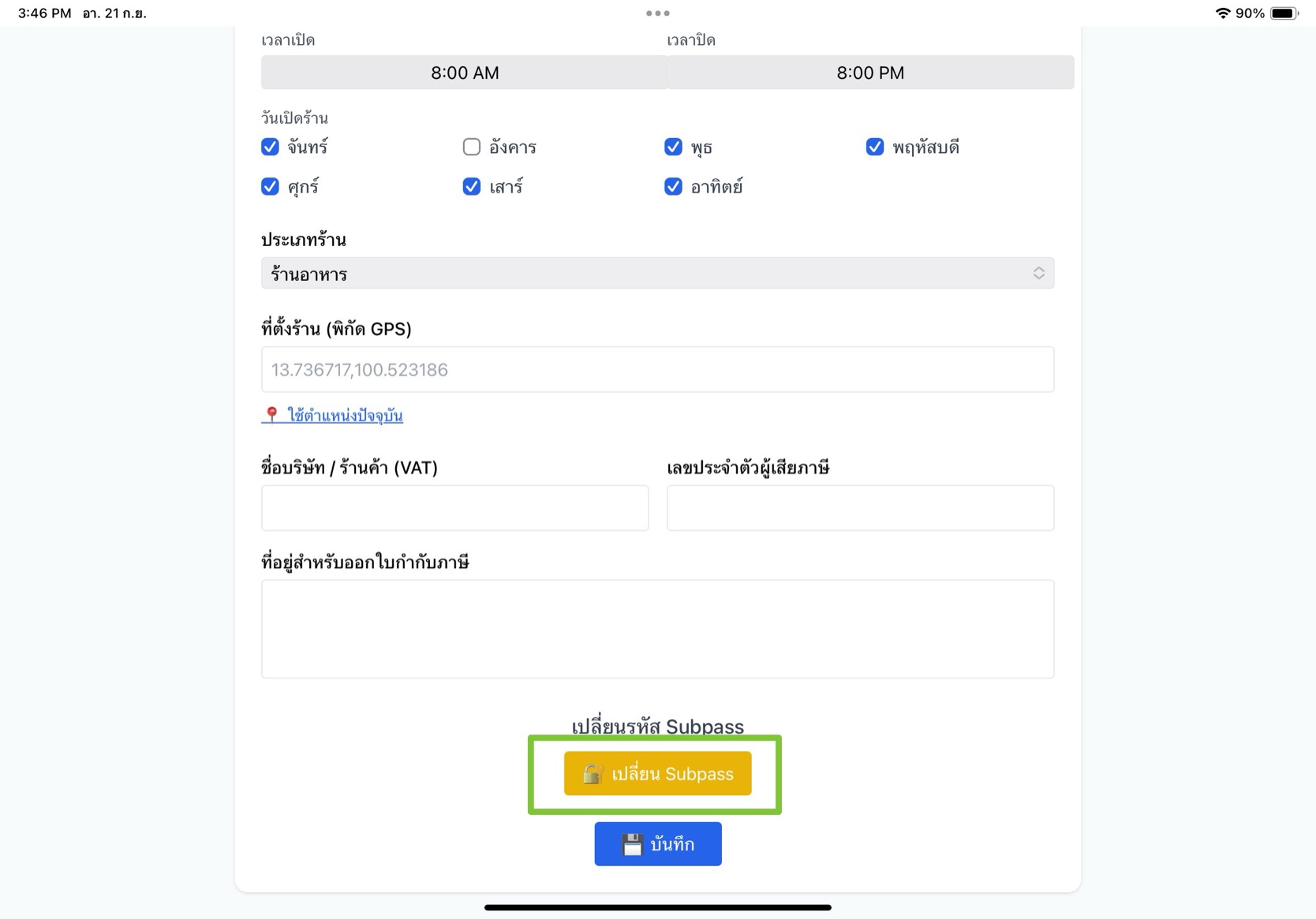Focus the GPS coordinates input field
This screenshot has width=1316, height=919.
[x=657, y=369]
